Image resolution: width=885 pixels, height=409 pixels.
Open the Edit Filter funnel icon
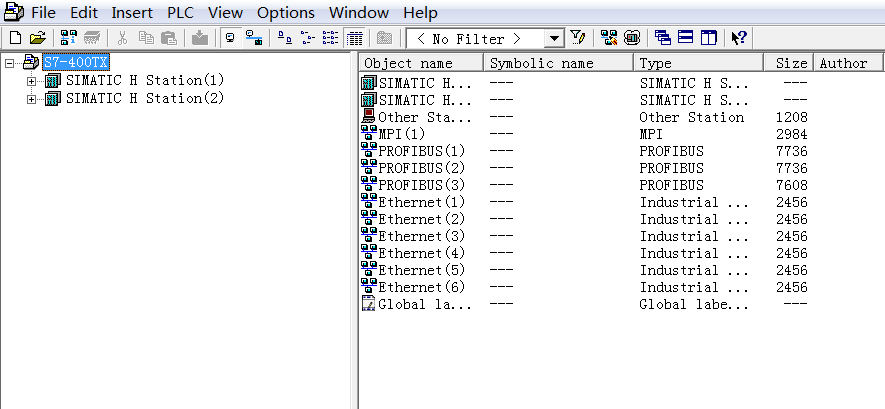[577, 38]
